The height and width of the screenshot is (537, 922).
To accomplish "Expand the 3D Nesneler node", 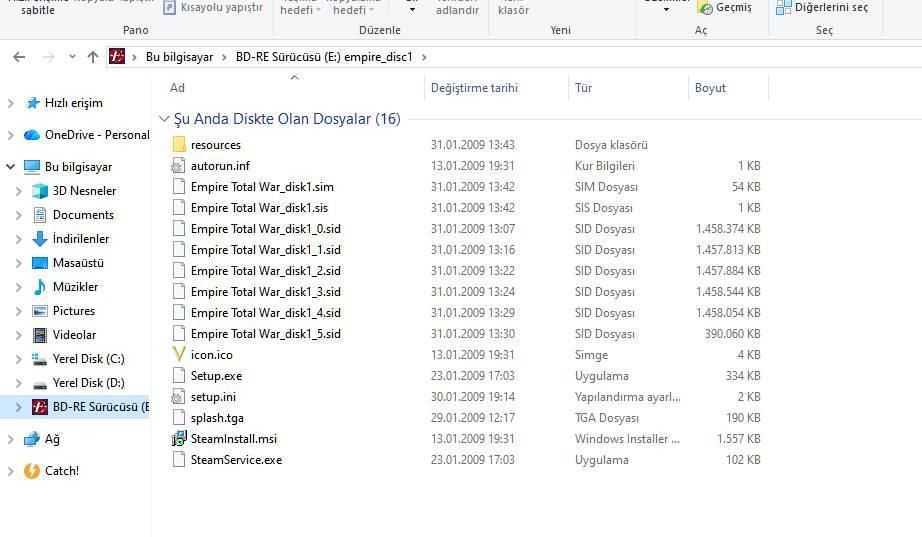I will tap(18, 191).
